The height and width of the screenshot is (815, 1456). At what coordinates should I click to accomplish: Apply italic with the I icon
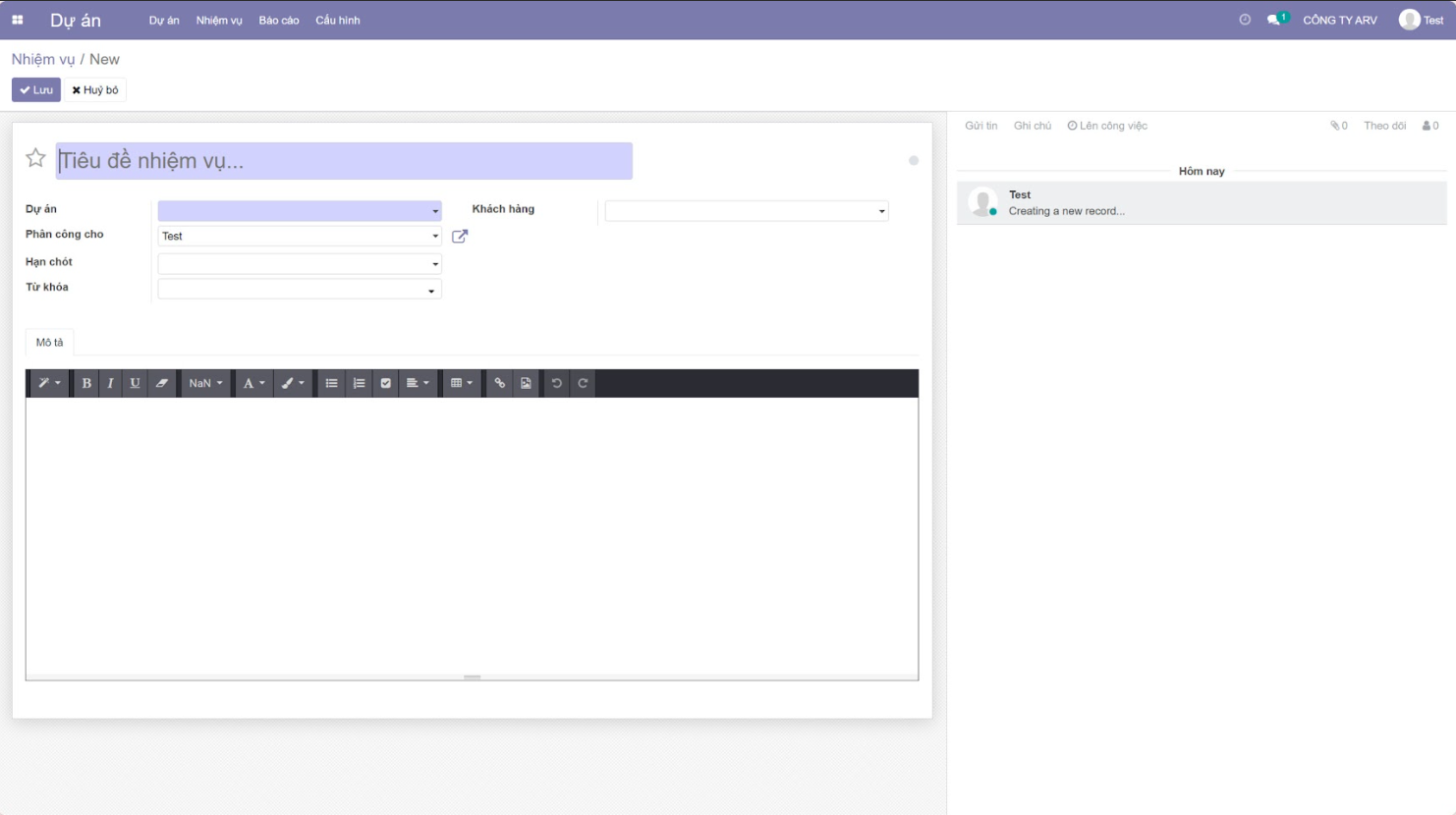(110, 383)
